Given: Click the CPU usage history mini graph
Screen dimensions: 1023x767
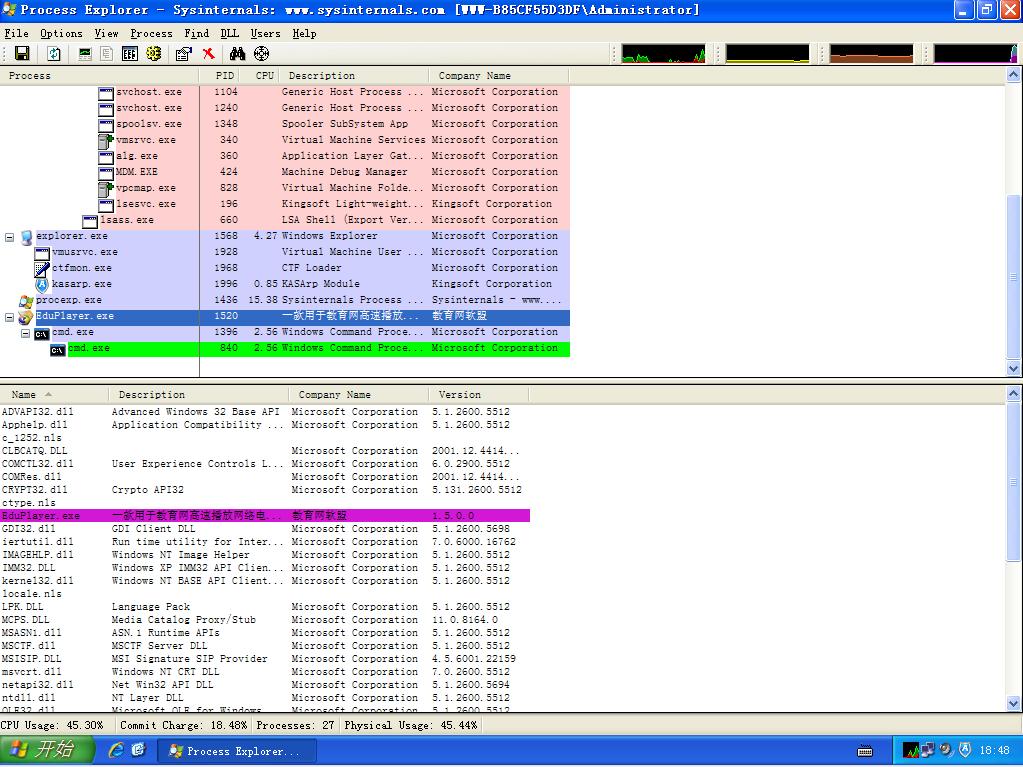Looking at the screenshot, I should [663, 54].
